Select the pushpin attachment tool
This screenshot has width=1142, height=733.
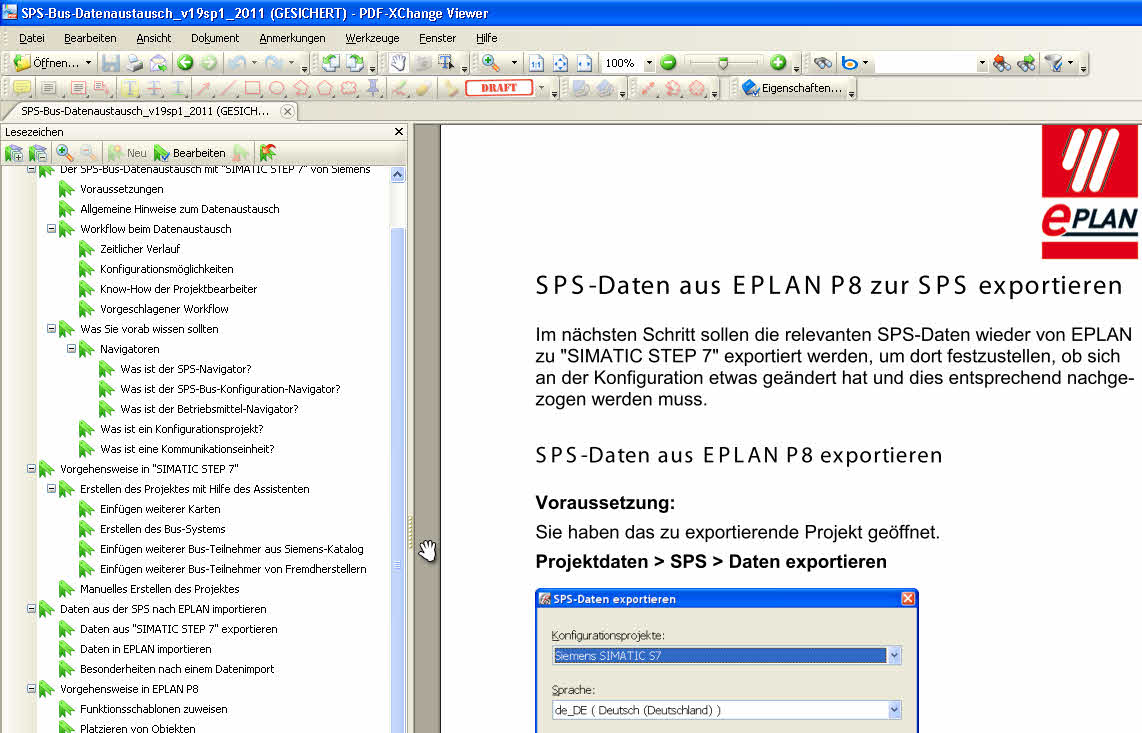click(x=373, y=88)
